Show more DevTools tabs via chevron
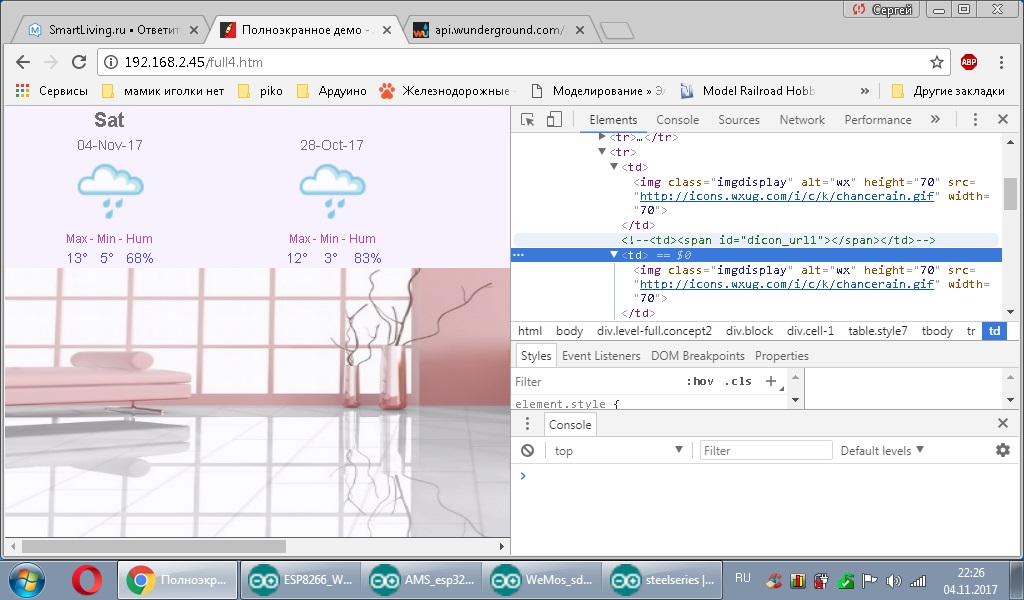 [935, 120]
